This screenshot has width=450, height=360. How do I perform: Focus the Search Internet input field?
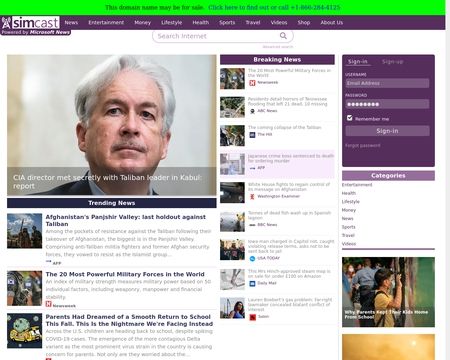(x=217, y=36)
